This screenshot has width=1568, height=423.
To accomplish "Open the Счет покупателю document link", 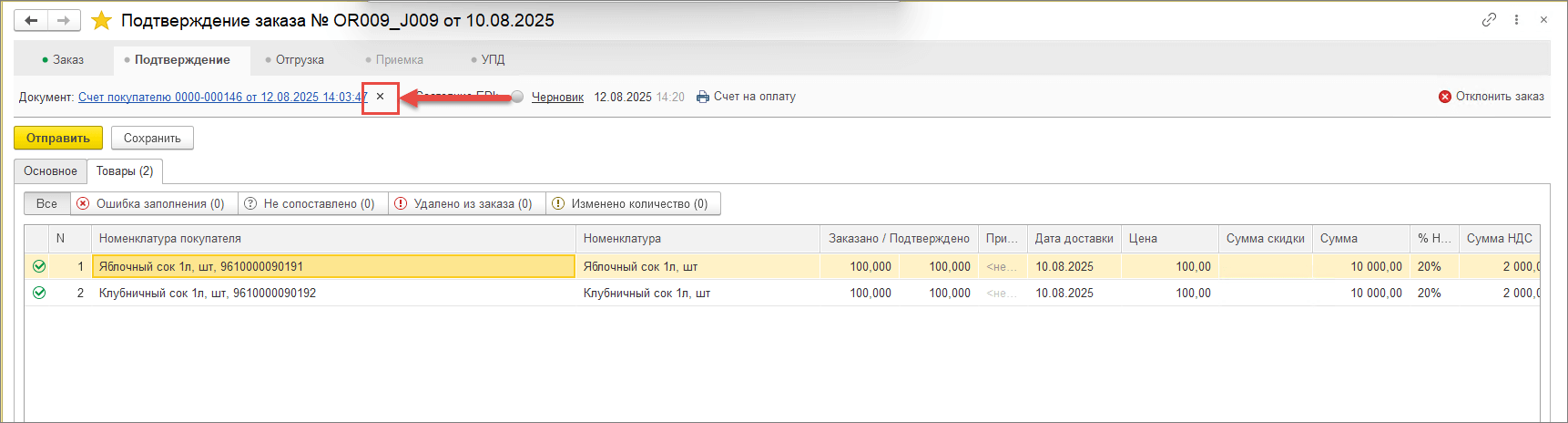I will point(222,97).
